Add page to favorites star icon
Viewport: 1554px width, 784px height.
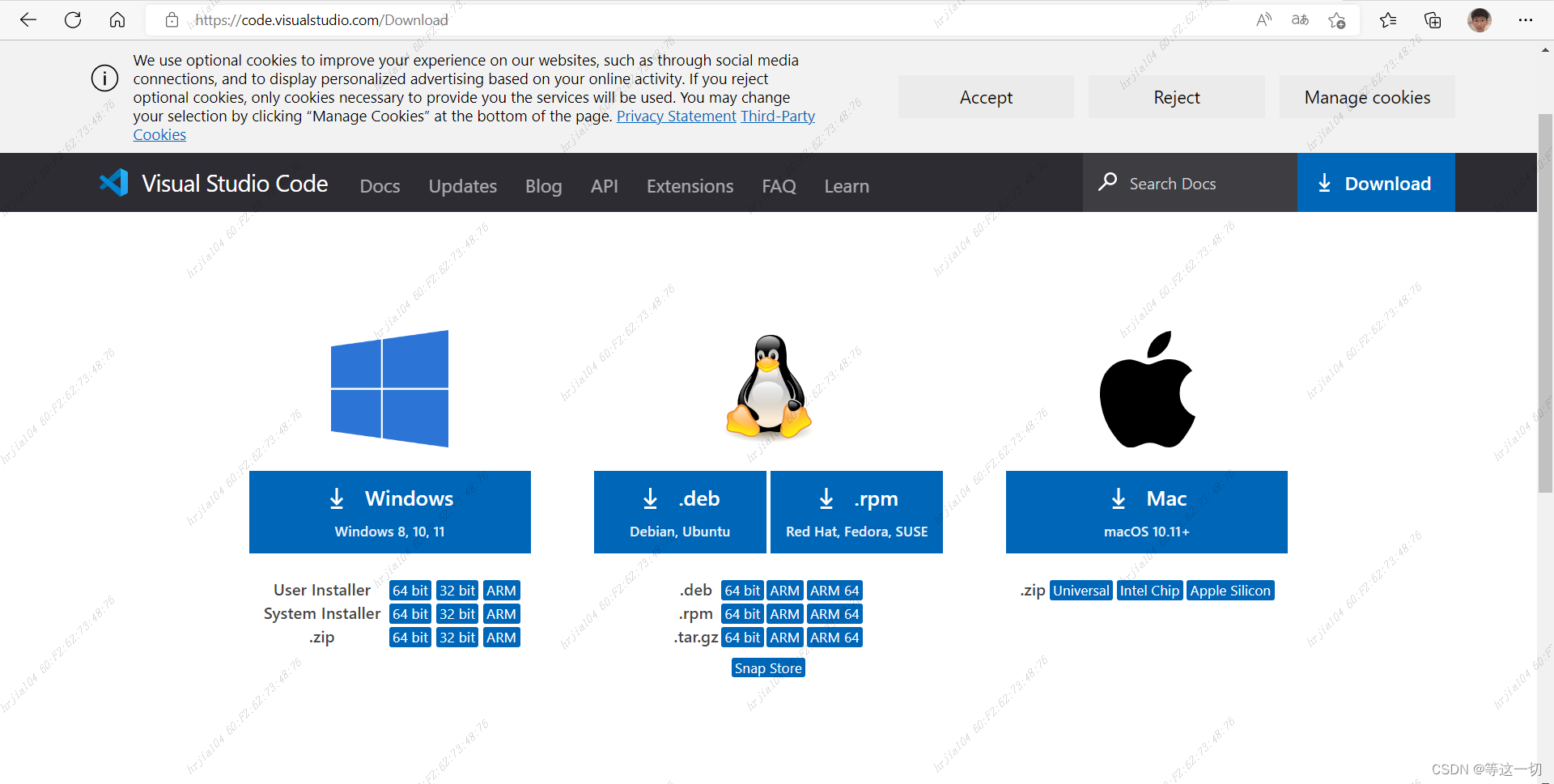point(1336,20)
